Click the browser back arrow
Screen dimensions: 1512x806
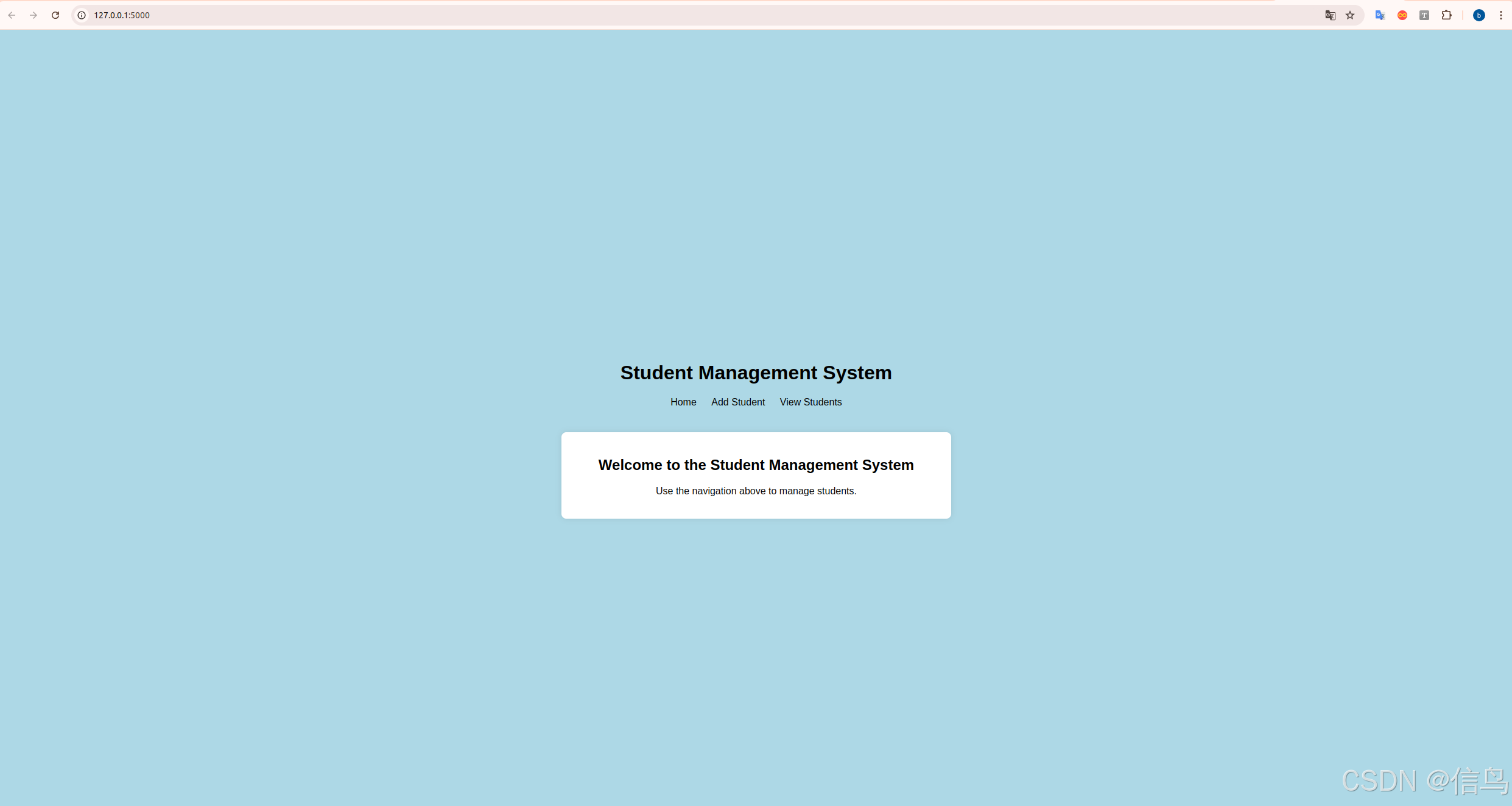12,15
